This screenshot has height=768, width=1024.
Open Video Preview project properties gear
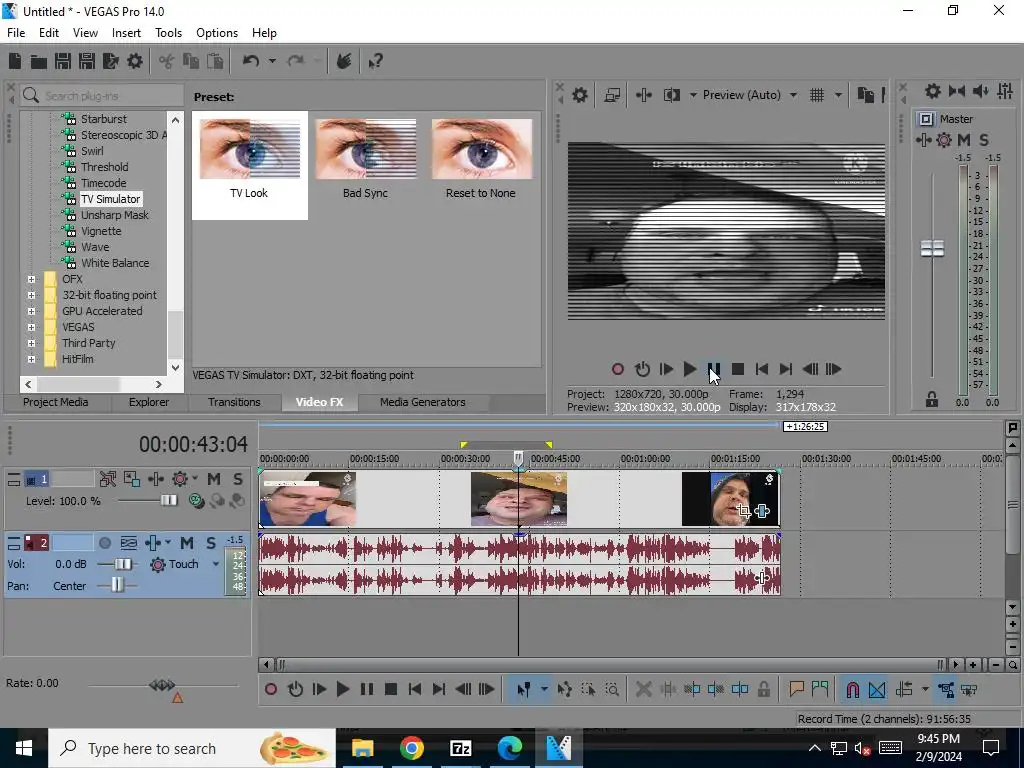[579, 95]
